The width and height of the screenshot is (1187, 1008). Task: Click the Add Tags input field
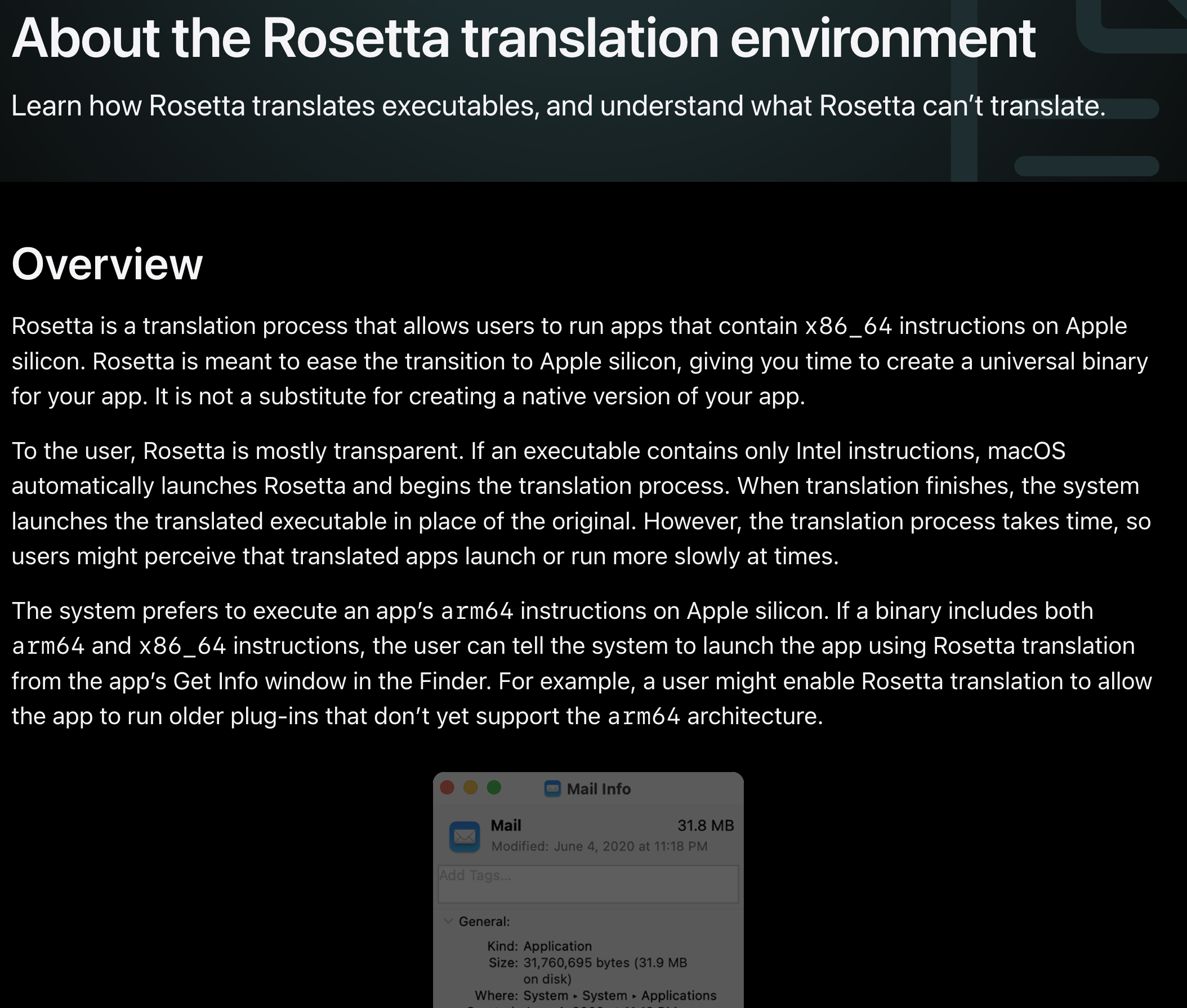click(x=588, y=884)
